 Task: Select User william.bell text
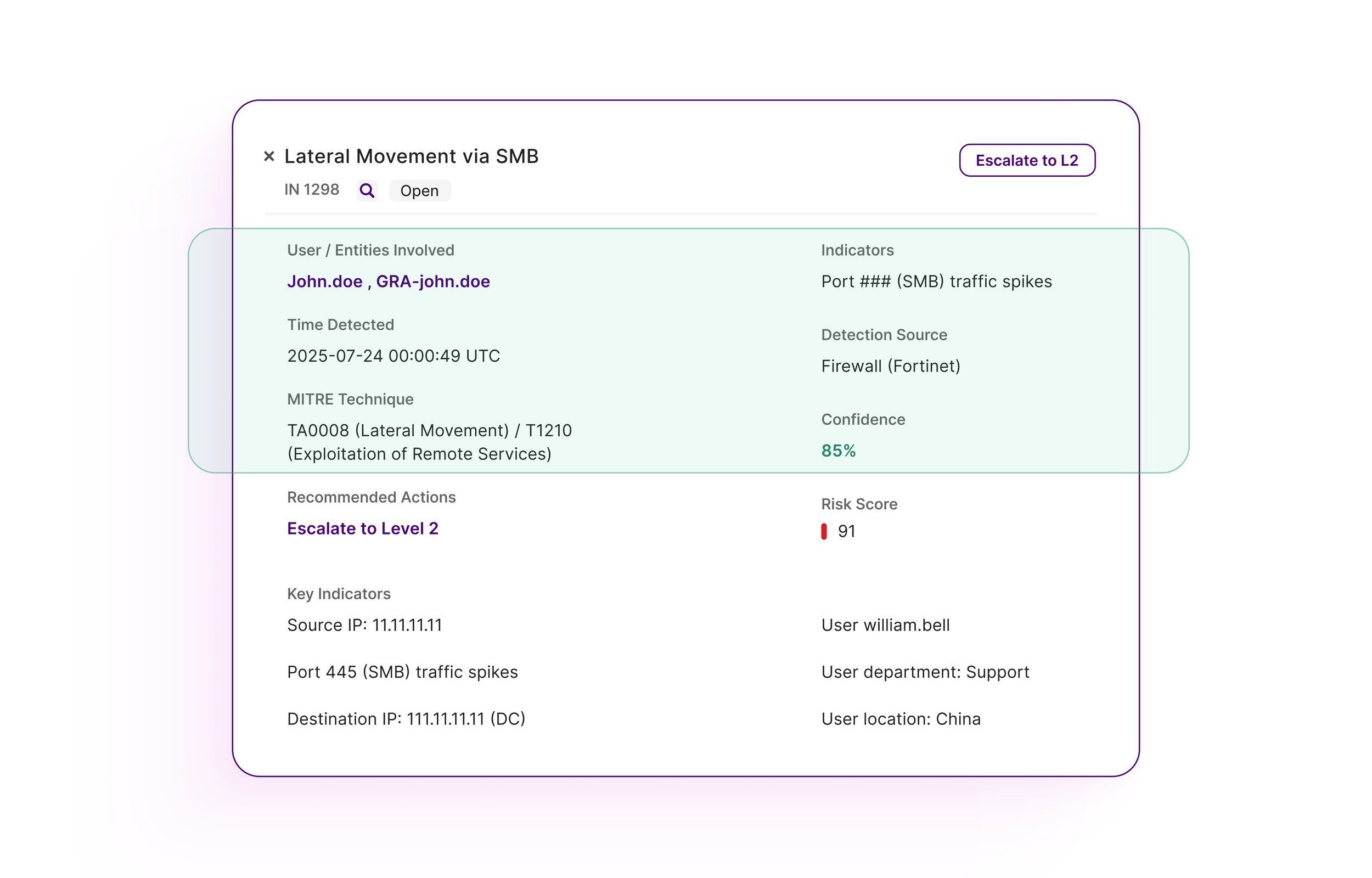point(885,626)
